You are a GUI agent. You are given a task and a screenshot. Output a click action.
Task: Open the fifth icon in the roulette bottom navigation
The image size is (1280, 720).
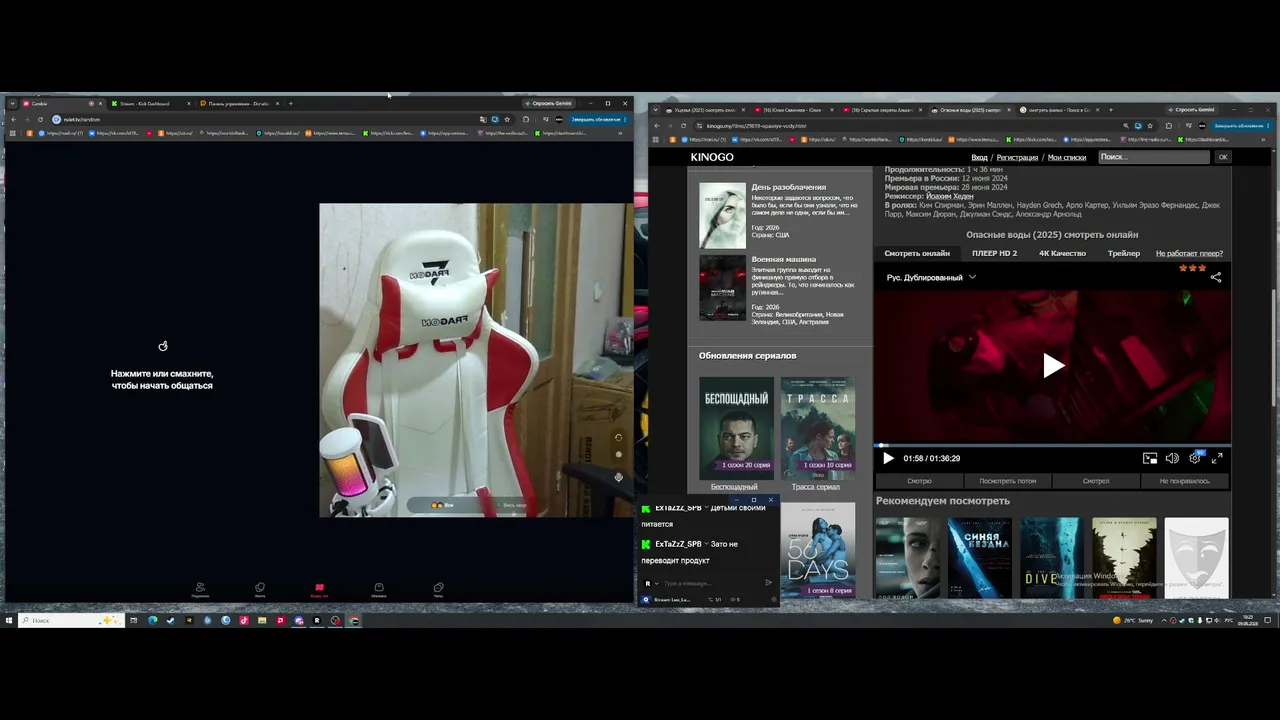pyautogui.click(x=438, y=589)
